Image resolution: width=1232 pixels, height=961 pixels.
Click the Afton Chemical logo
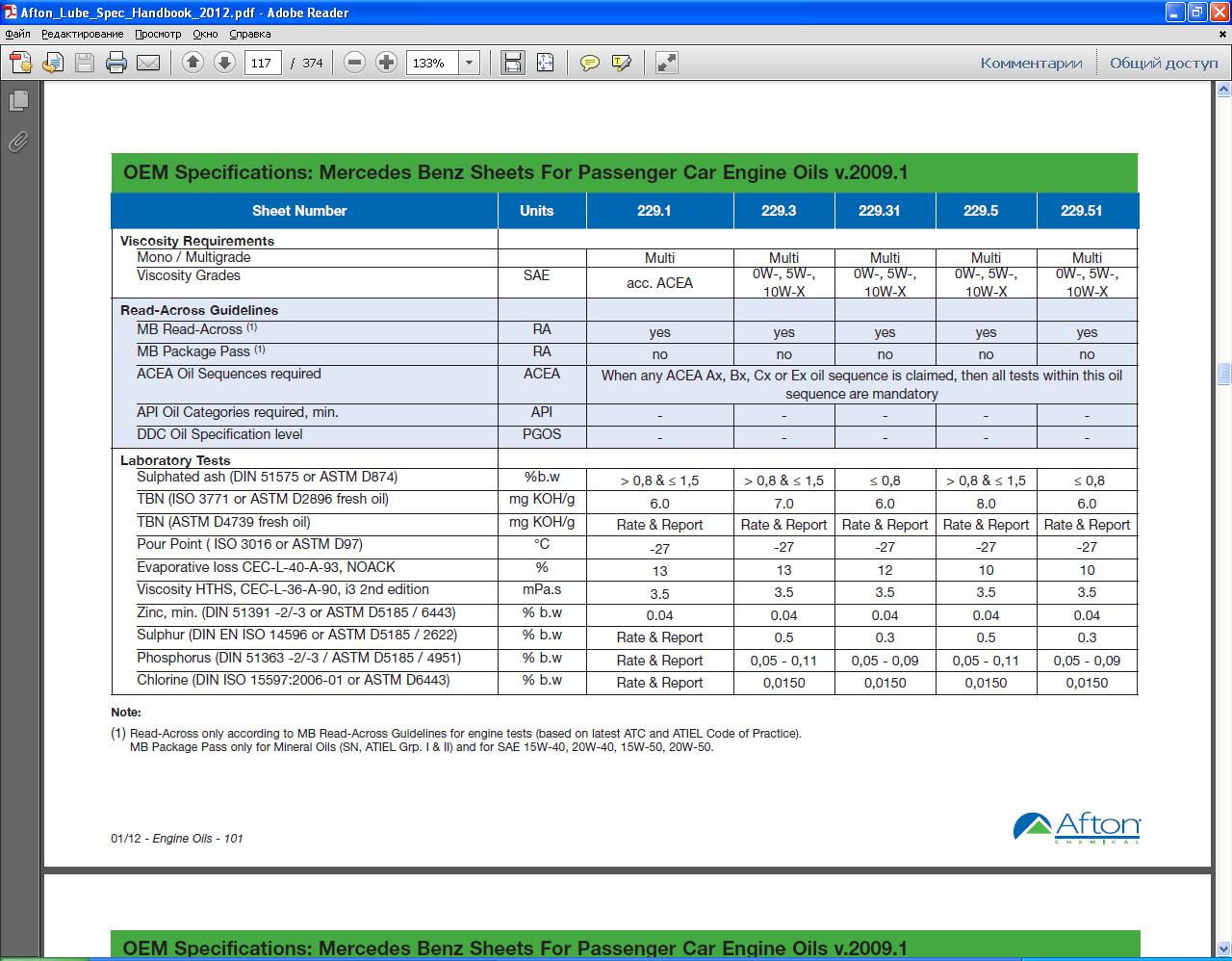tap(1076, 828)
